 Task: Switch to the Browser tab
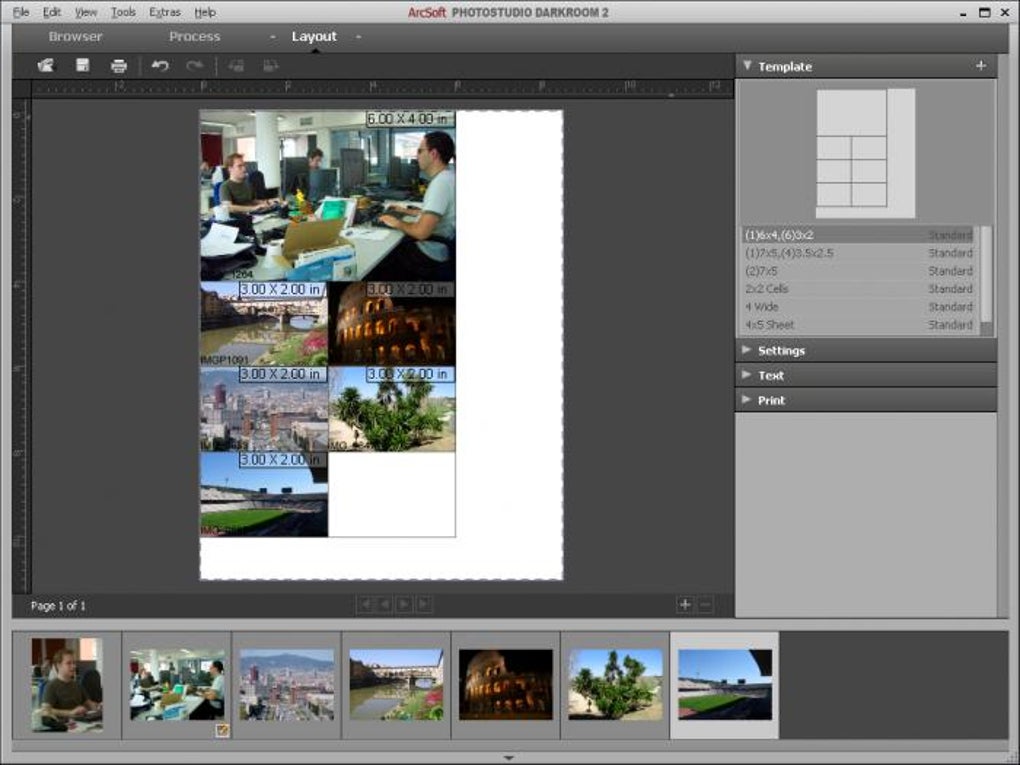coord(76,37)
